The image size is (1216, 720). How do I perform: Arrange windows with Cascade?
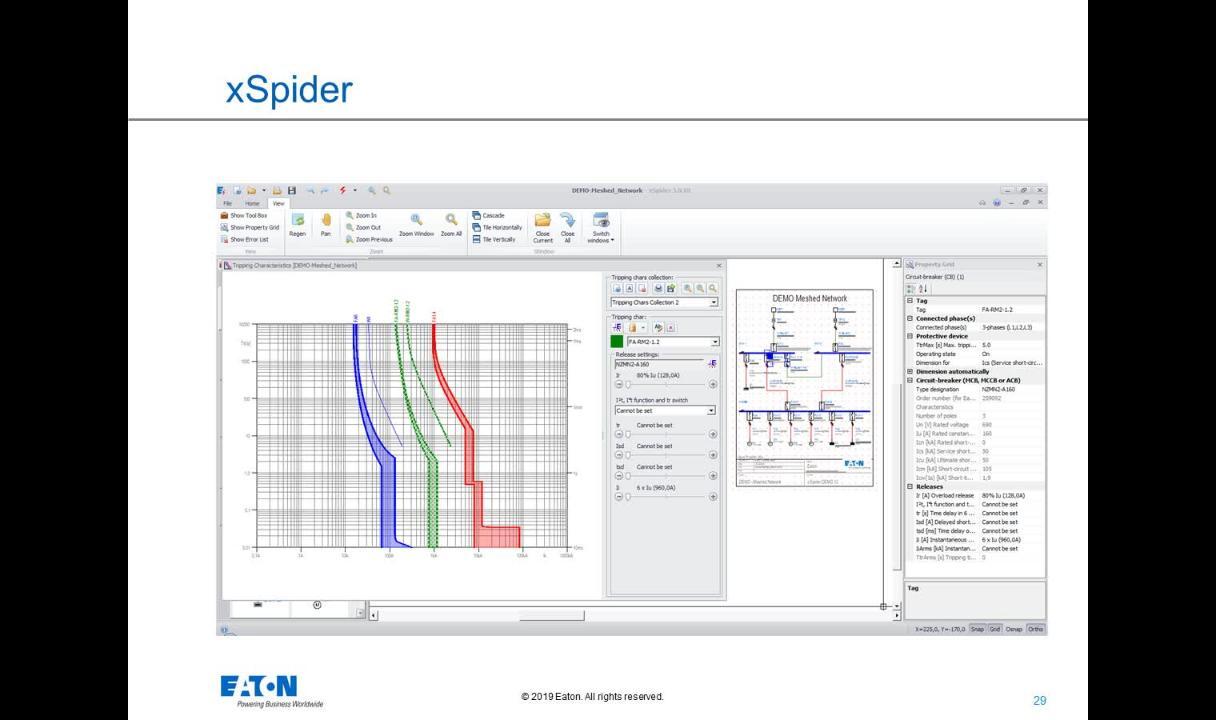488,215
